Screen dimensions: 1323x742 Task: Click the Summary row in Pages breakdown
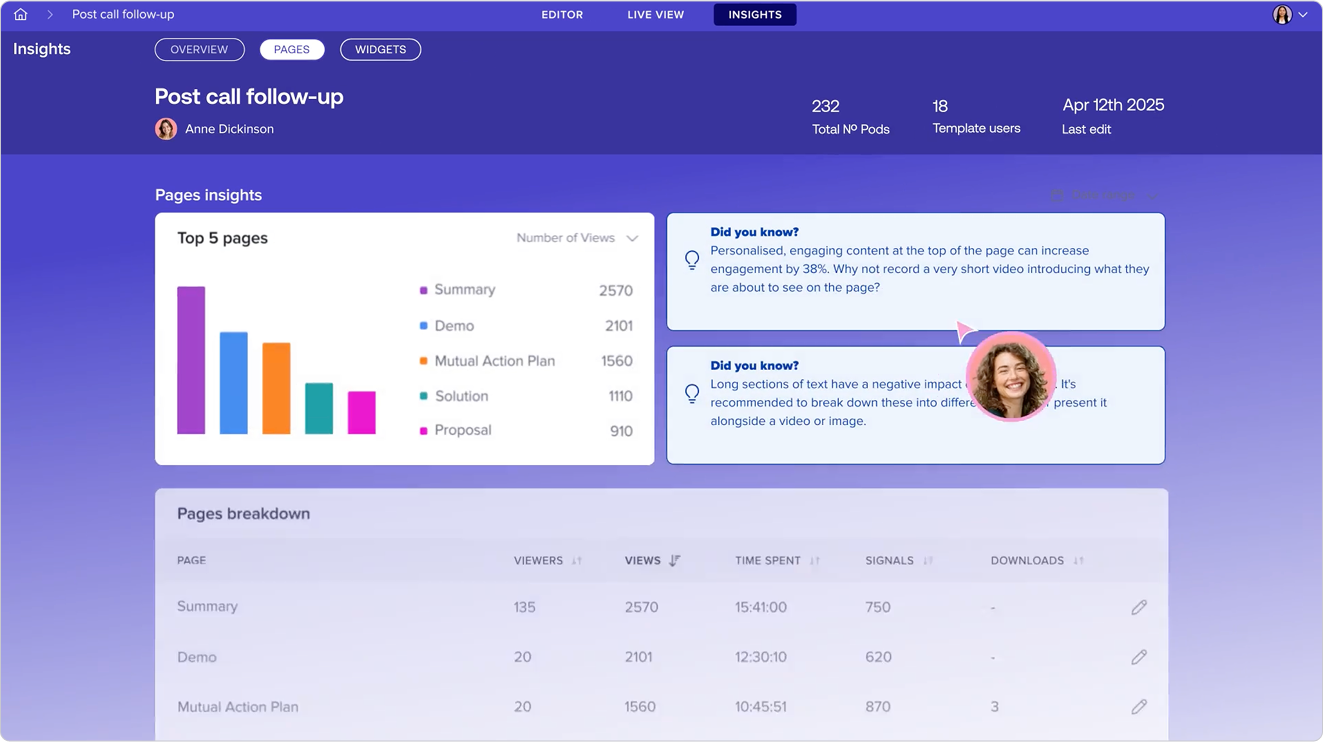tap(661, 607)
